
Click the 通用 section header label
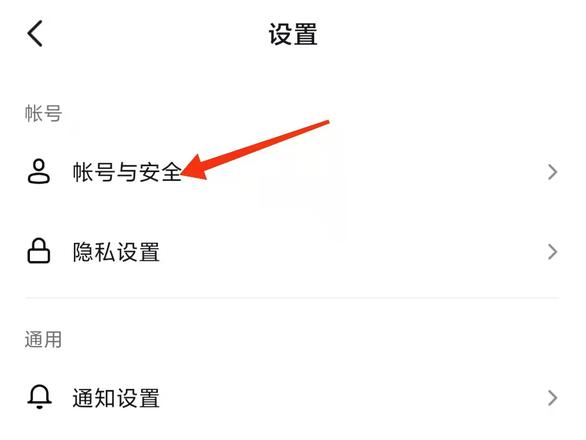click(43, 339)
